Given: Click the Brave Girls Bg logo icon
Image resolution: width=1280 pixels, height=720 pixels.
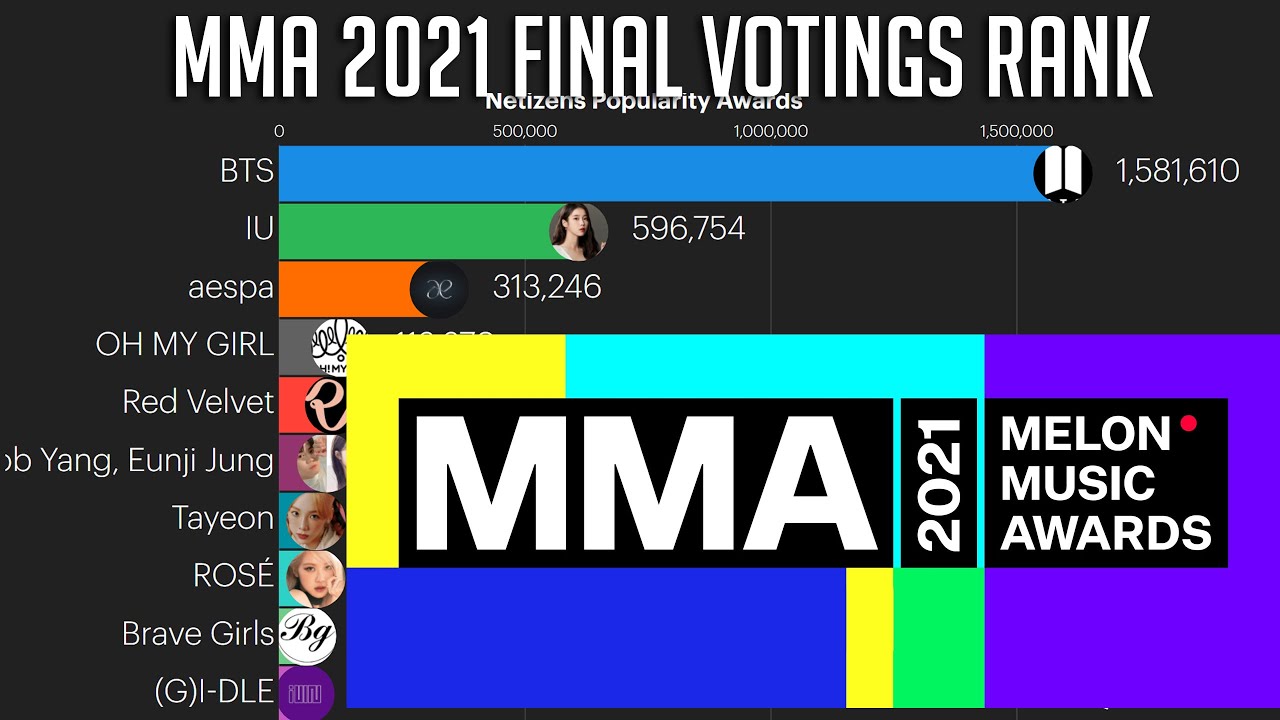Looking at the screenshot, I should (308, 636).
